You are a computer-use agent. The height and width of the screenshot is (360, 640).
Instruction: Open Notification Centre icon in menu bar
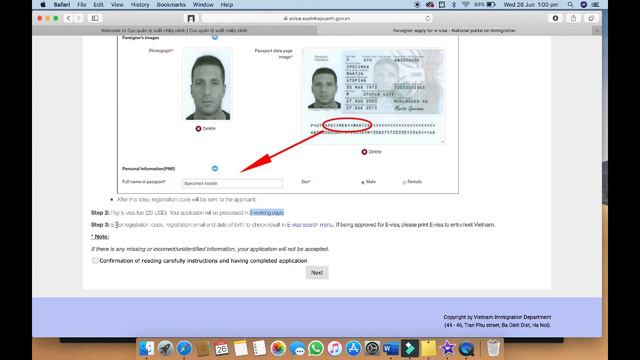tap(596, 5)
